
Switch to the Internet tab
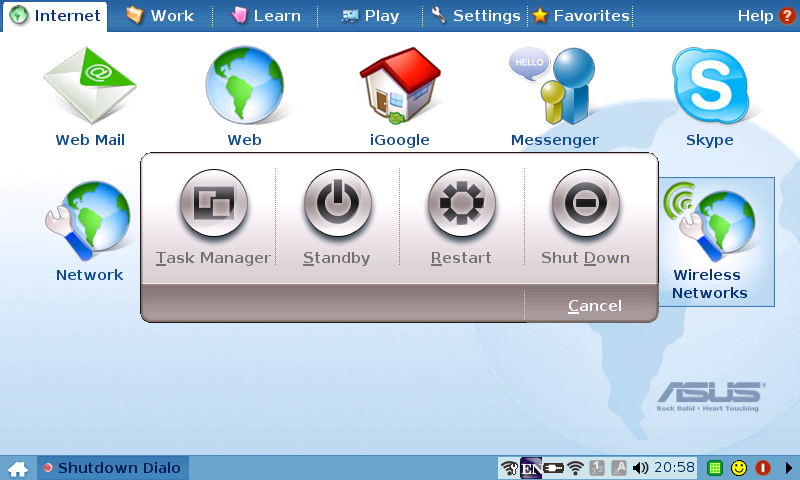click(x=55, y=16)
